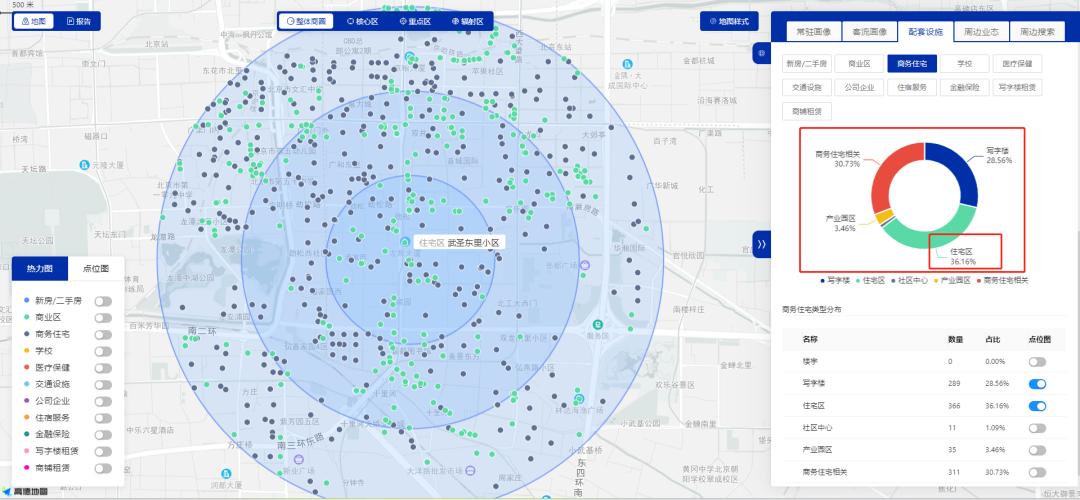The width and height of the screenshot is (1080, 500).
Task: Select the 整体商圈 overall area mode
Action: click(306, 21)
